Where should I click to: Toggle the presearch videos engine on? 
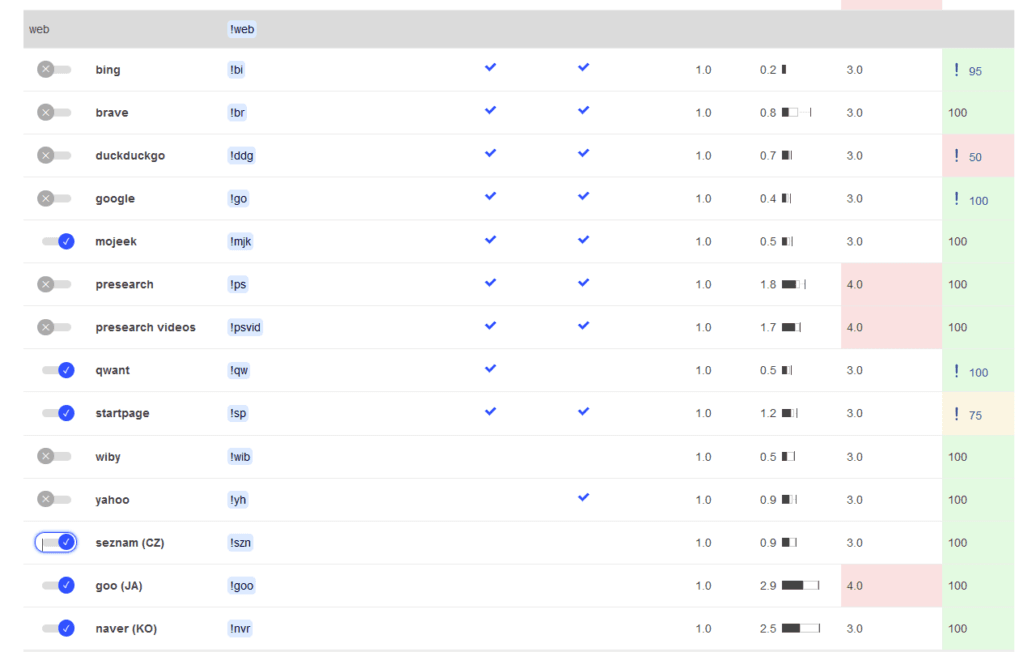tap(54, 327)
